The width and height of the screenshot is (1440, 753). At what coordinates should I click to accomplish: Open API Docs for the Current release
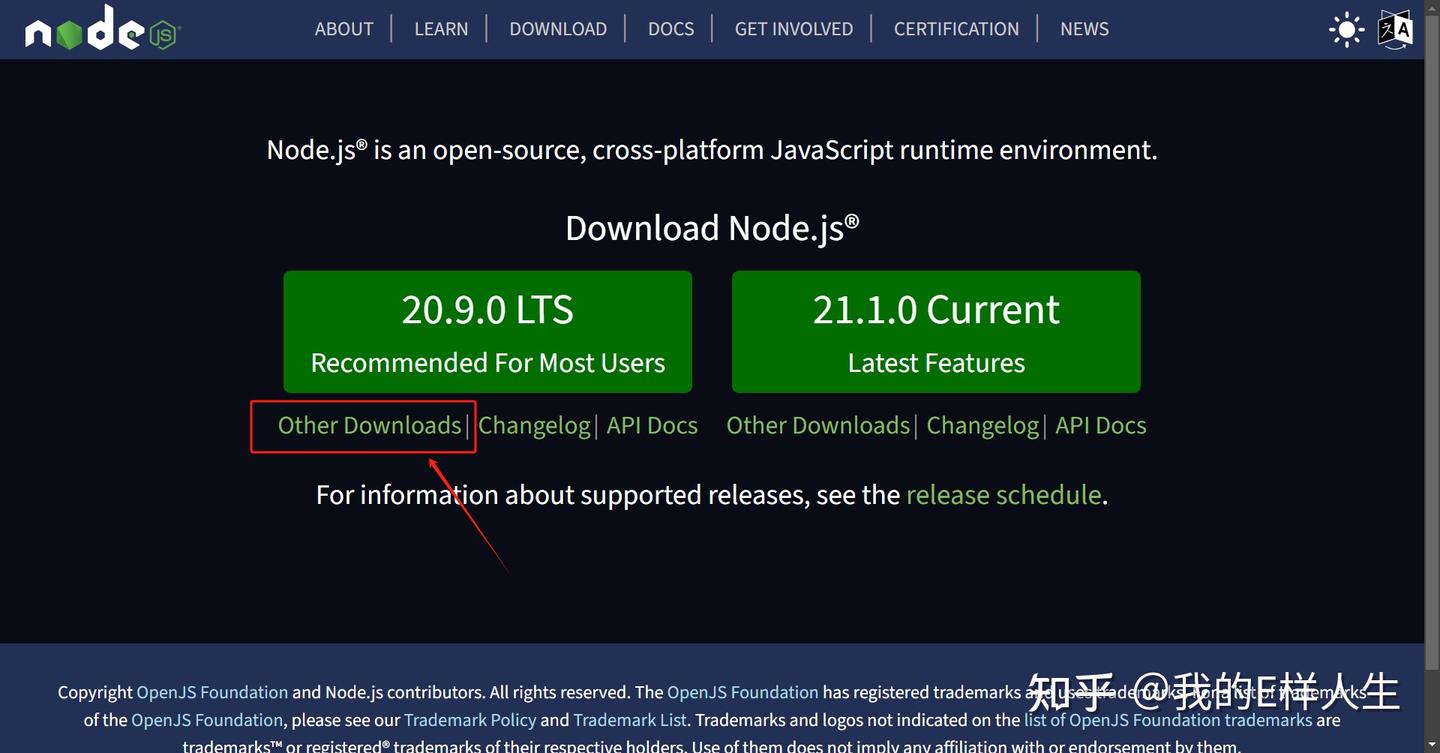click(1100, 425)
